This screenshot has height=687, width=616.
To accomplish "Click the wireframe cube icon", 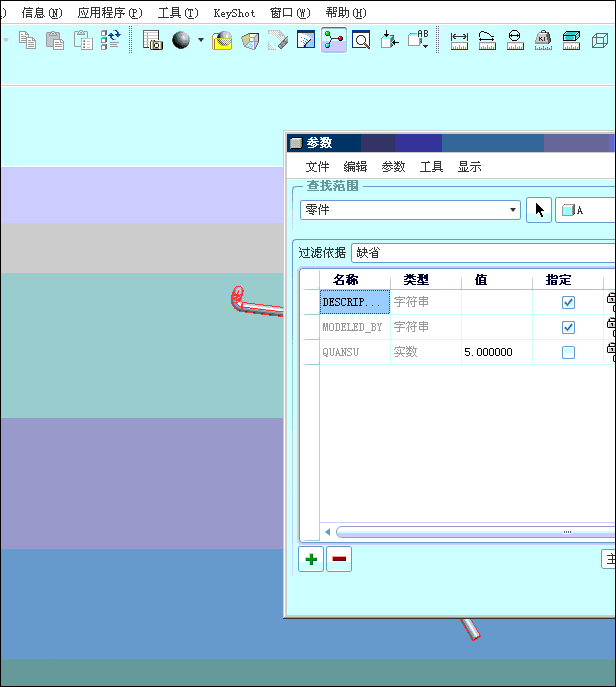I will coord(599,41).
